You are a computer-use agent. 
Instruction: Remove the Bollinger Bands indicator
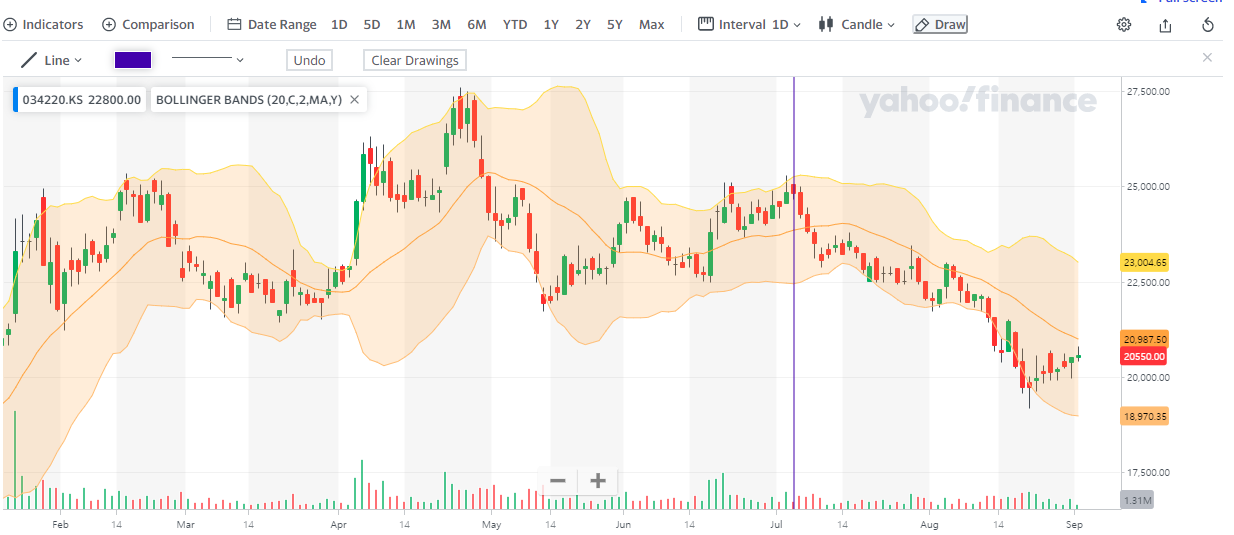pyautogui.click(x=355, y=100)
